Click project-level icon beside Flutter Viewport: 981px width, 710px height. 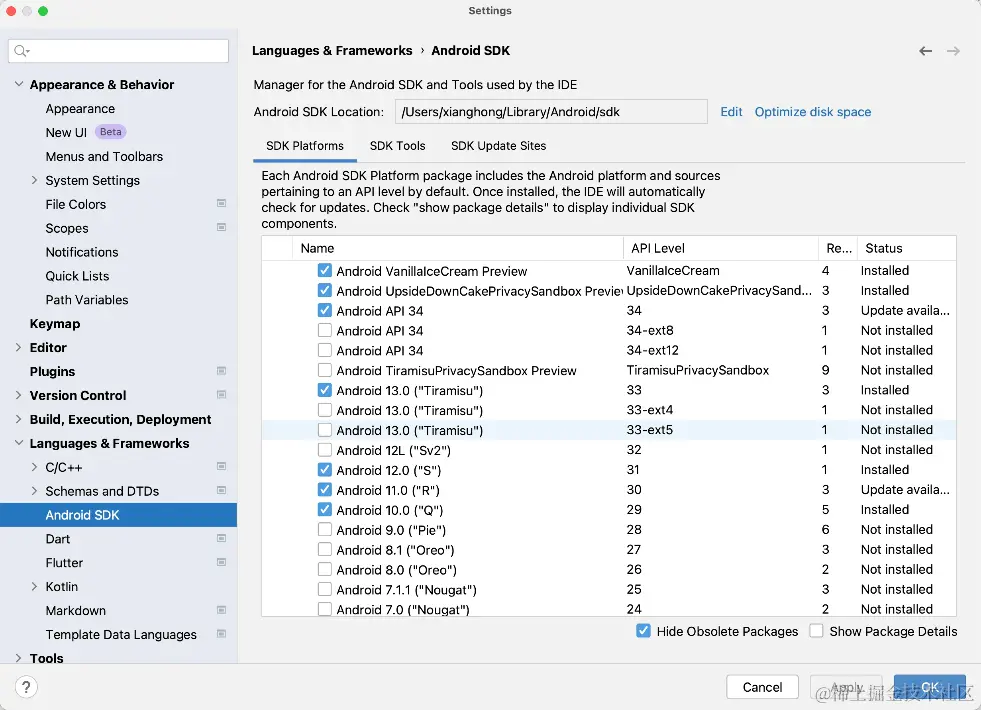coord(221,562)
